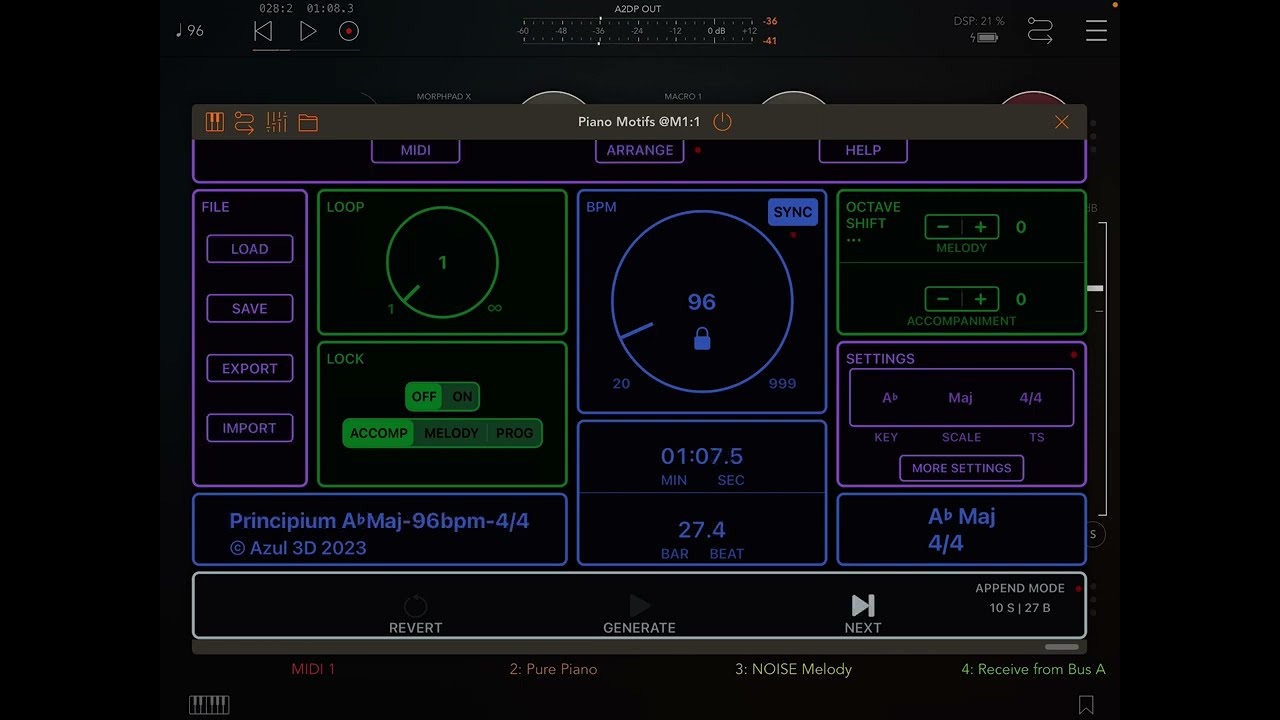Tap the tempo note 96 indicator
Viewport: 1280px width, 720px height.
pyautogui.click(x=189, y=31)
